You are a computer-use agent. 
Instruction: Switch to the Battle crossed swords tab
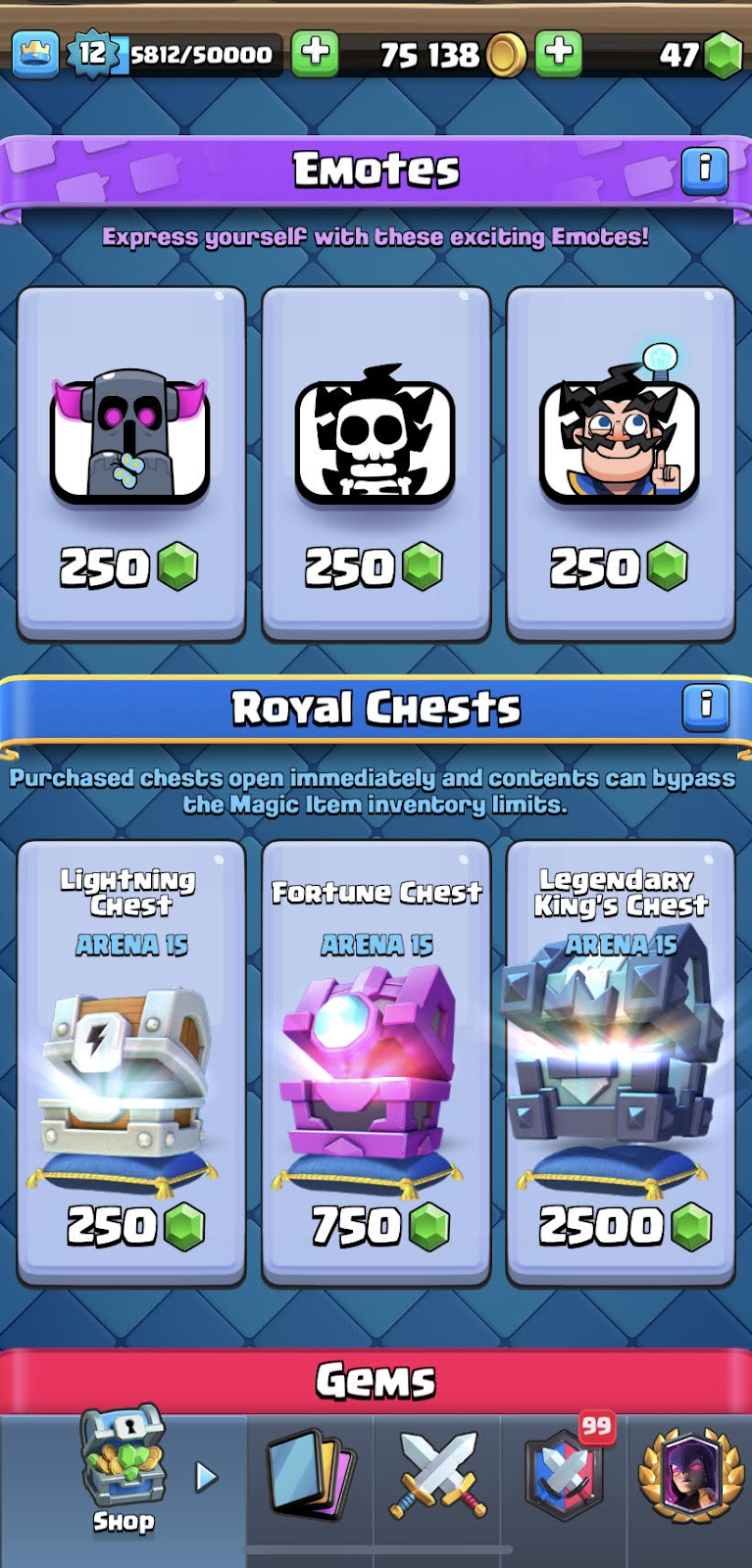437,1476
